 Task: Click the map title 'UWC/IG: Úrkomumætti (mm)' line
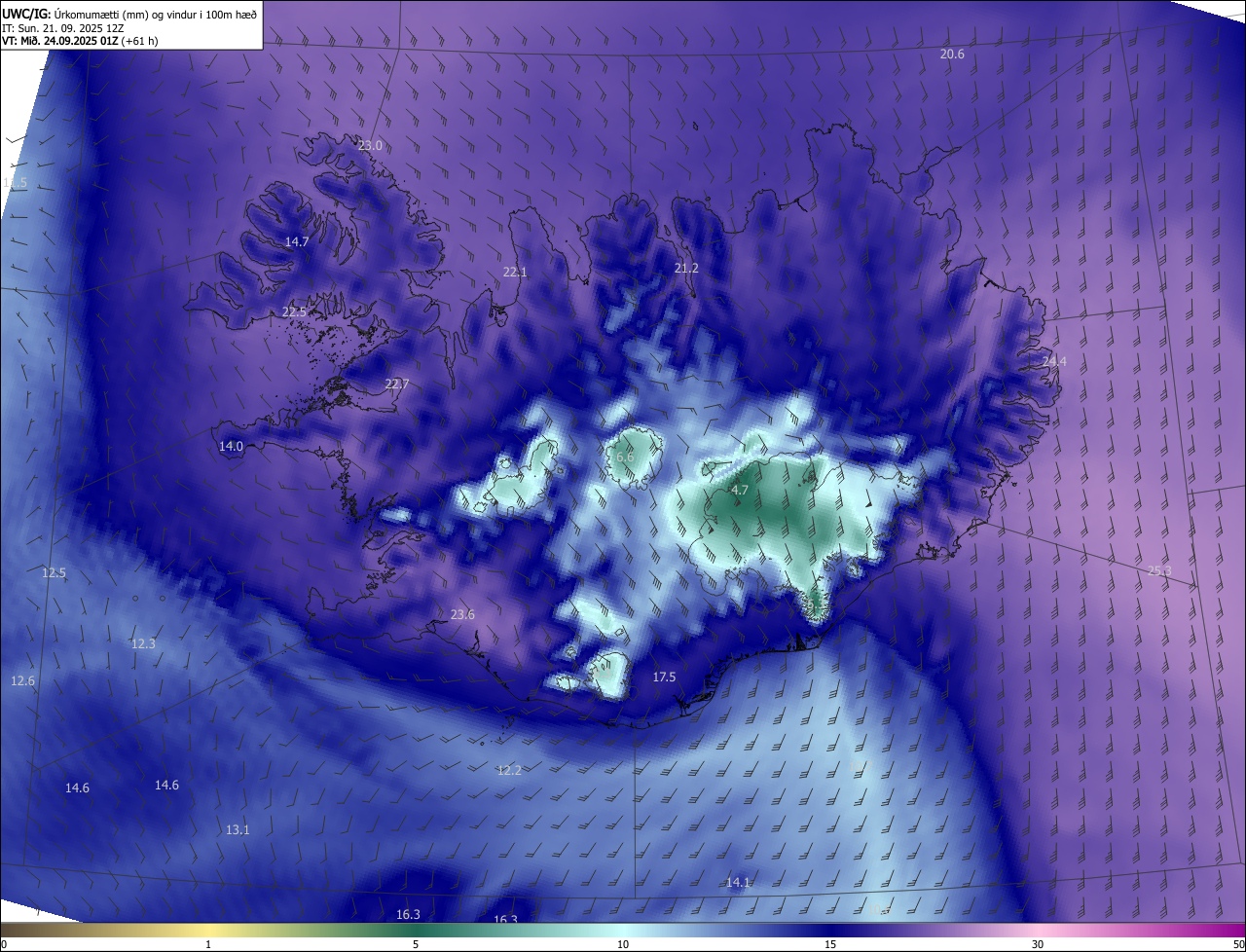click(x=129, y=13)
